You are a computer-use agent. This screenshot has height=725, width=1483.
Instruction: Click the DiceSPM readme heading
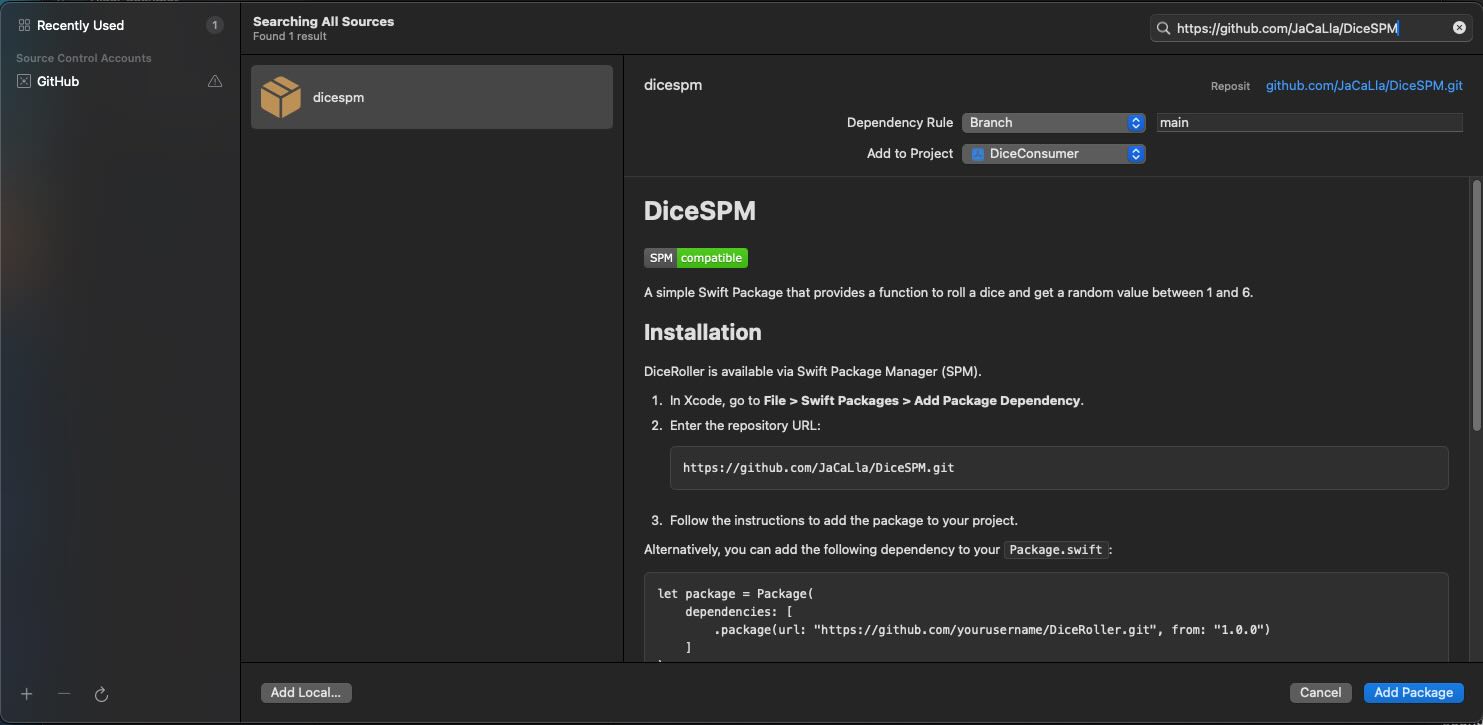[700, 211]
